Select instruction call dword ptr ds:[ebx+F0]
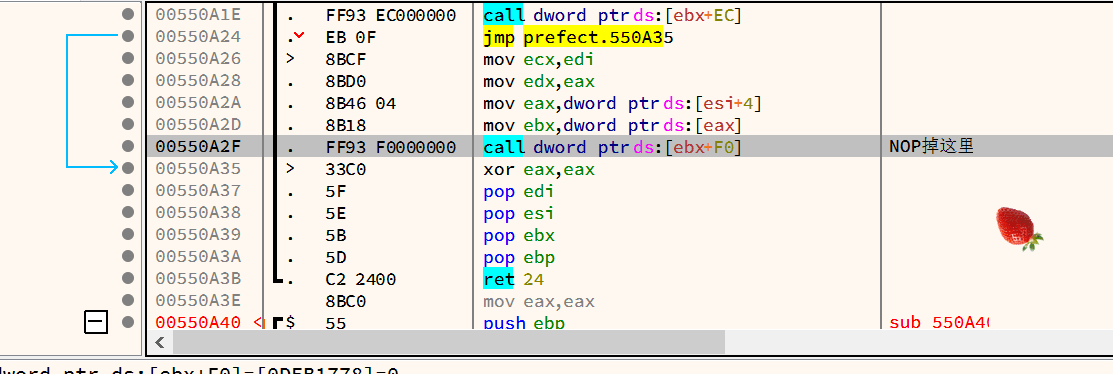Viewport: 1113px width, 374px height. [x=612, y=147]
